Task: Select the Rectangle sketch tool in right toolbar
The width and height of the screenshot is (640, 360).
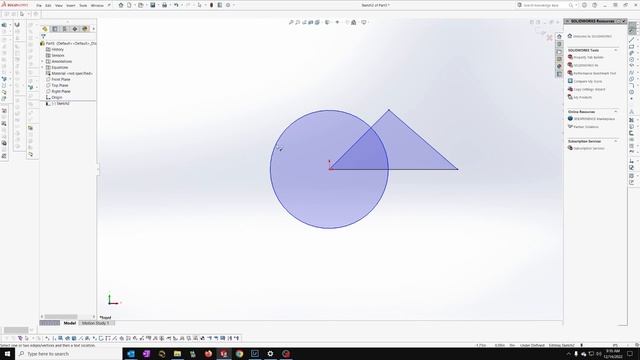Action: pos(632,47)
